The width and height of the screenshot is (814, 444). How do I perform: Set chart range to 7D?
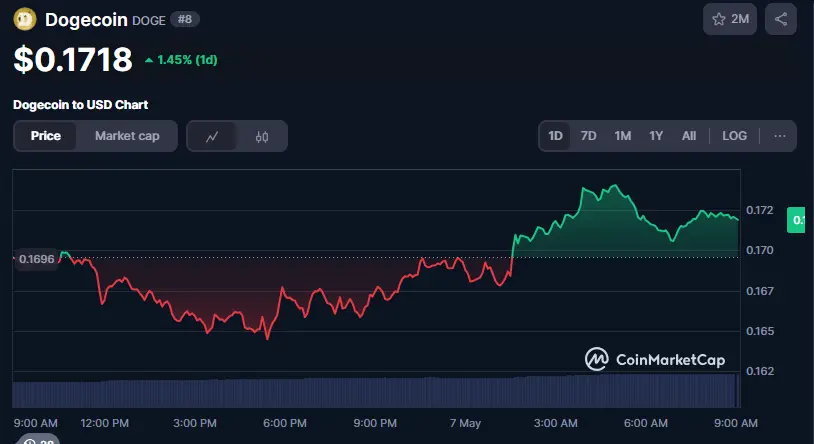pyautogui.click(x=588, y=136)
